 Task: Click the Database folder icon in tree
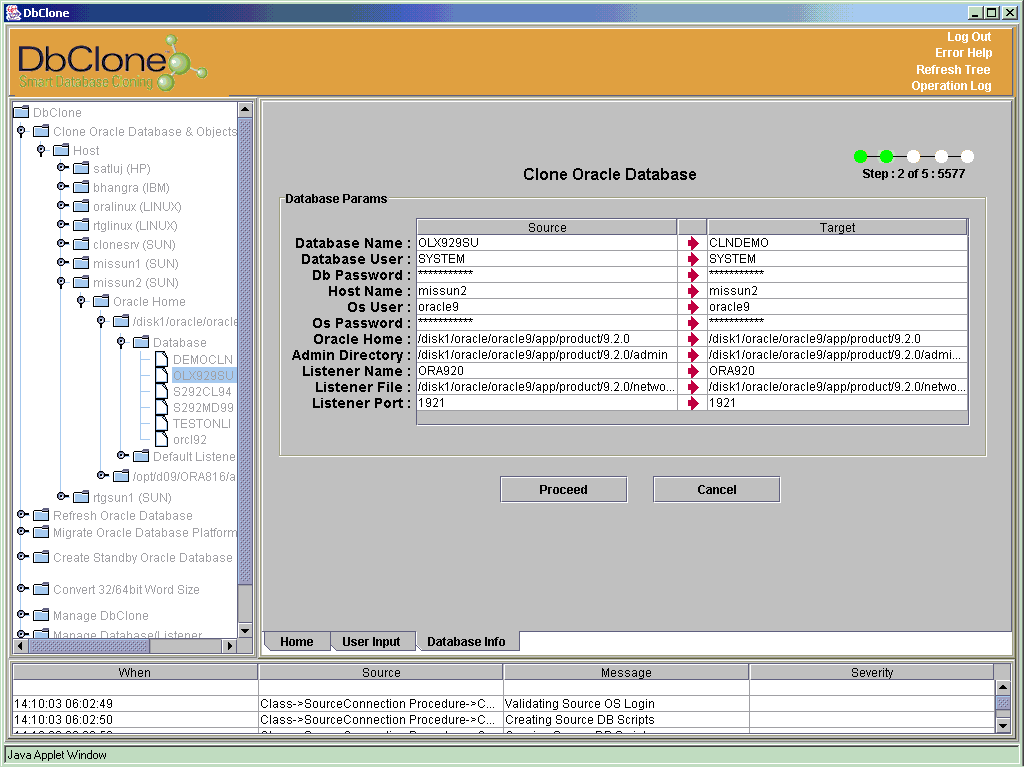141,342
